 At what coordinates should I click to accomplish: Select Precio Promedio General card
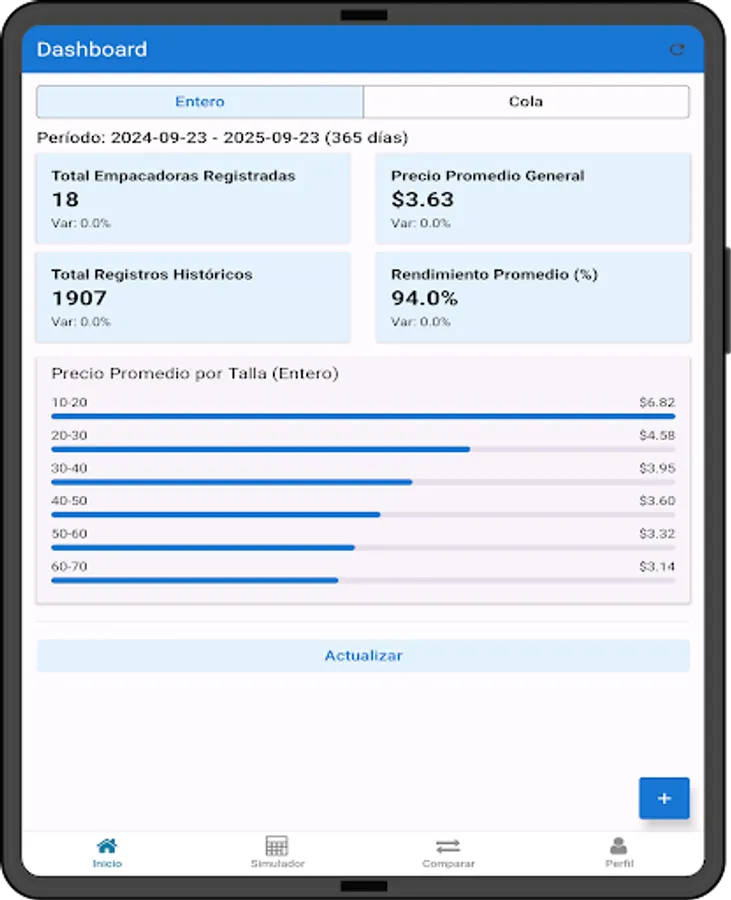pyautogui.click(x=533, y=199)
